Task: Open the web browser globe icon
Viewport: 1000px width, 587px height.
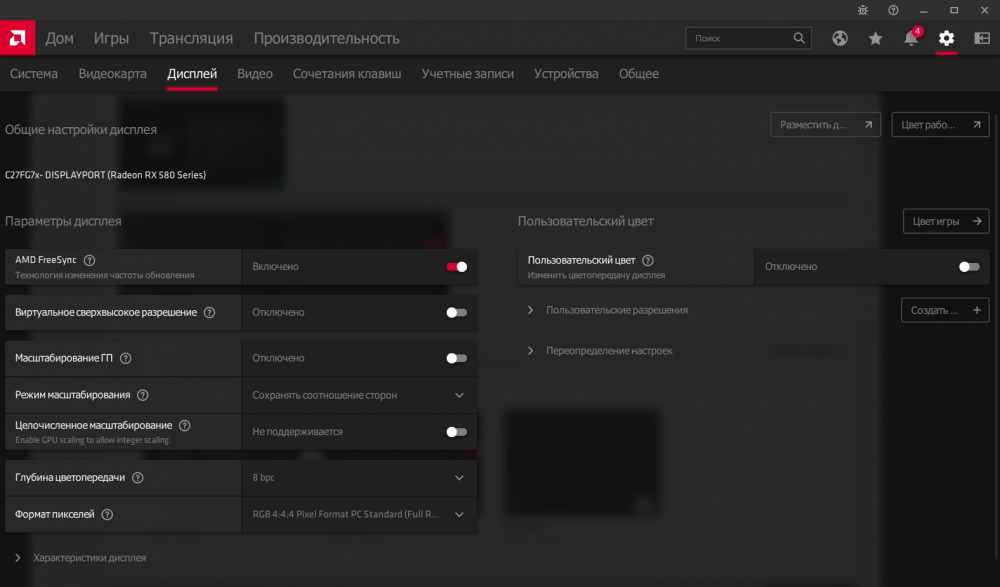Action: [840, 38]
